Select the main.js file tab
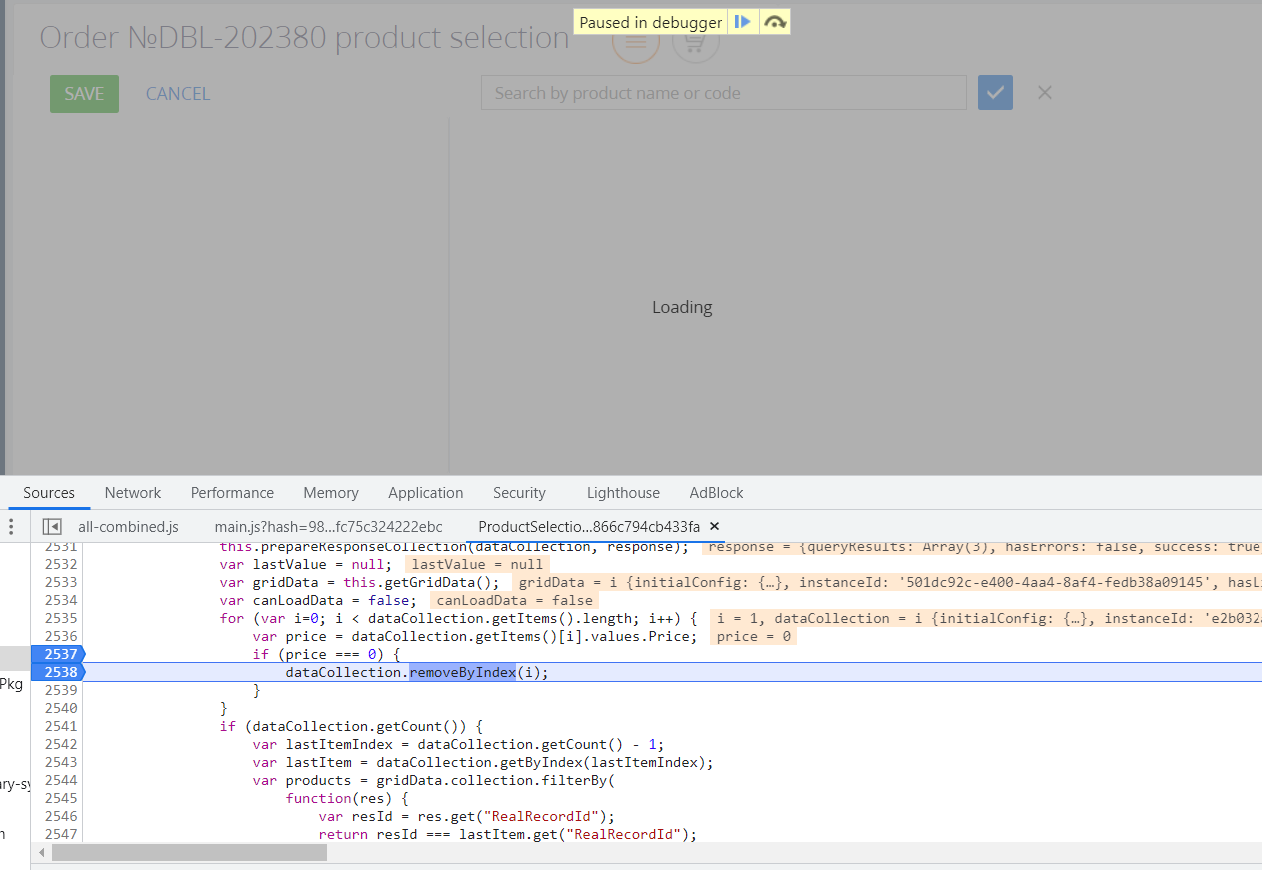1262x870 pixels. point(328,526)
